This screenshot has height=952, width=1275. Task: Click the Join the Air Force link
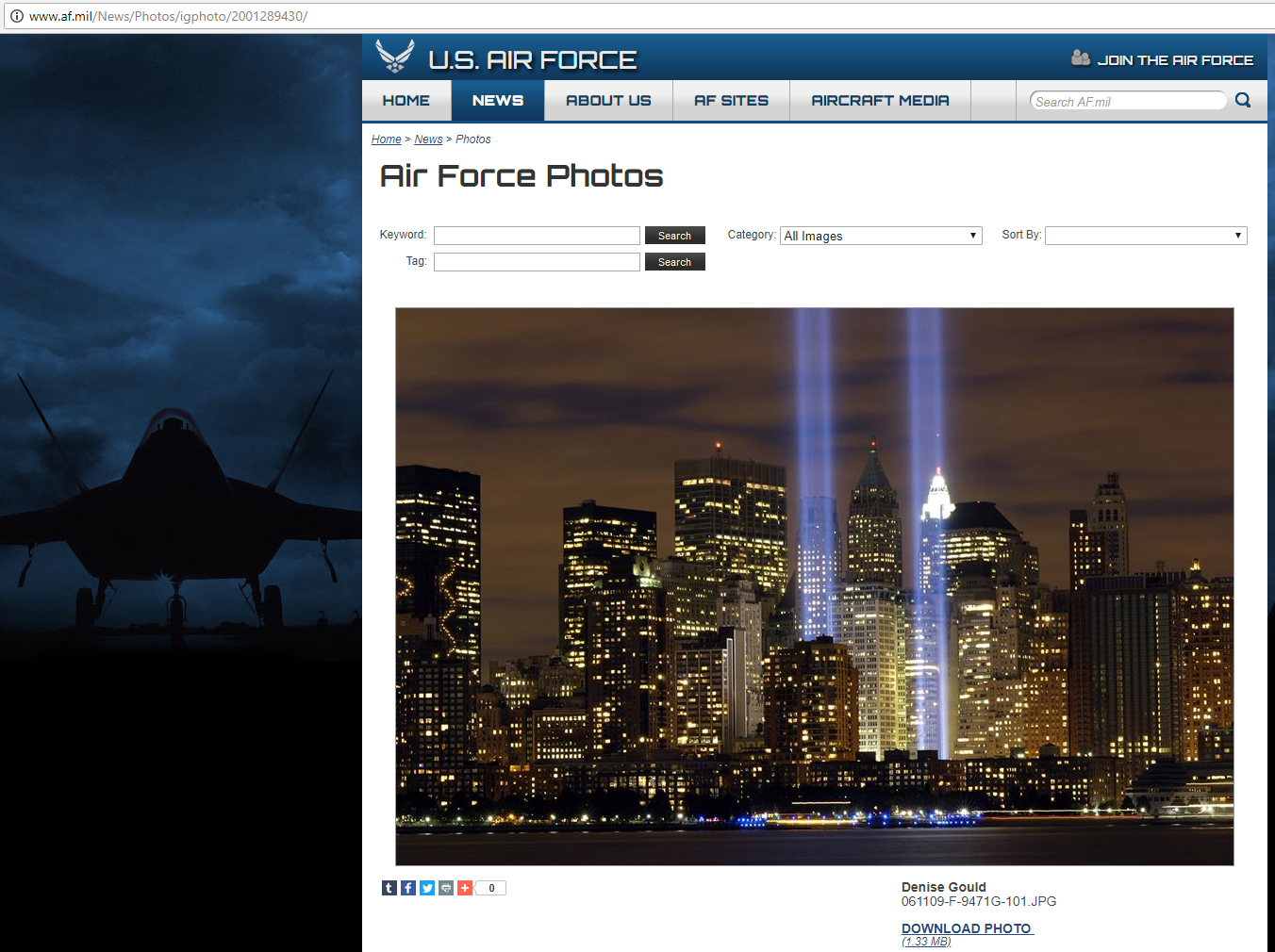tap(1175, 60)
